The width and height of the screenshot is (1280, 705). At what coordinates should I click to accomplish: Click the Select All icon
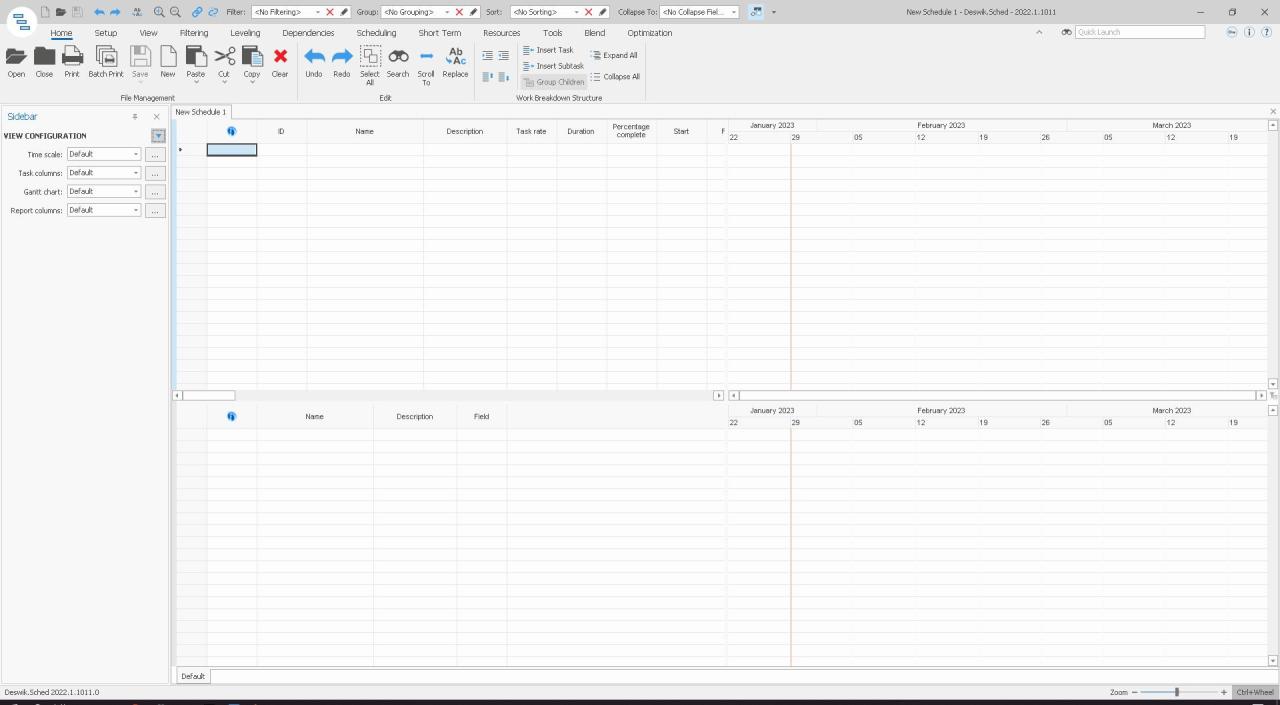370,58
